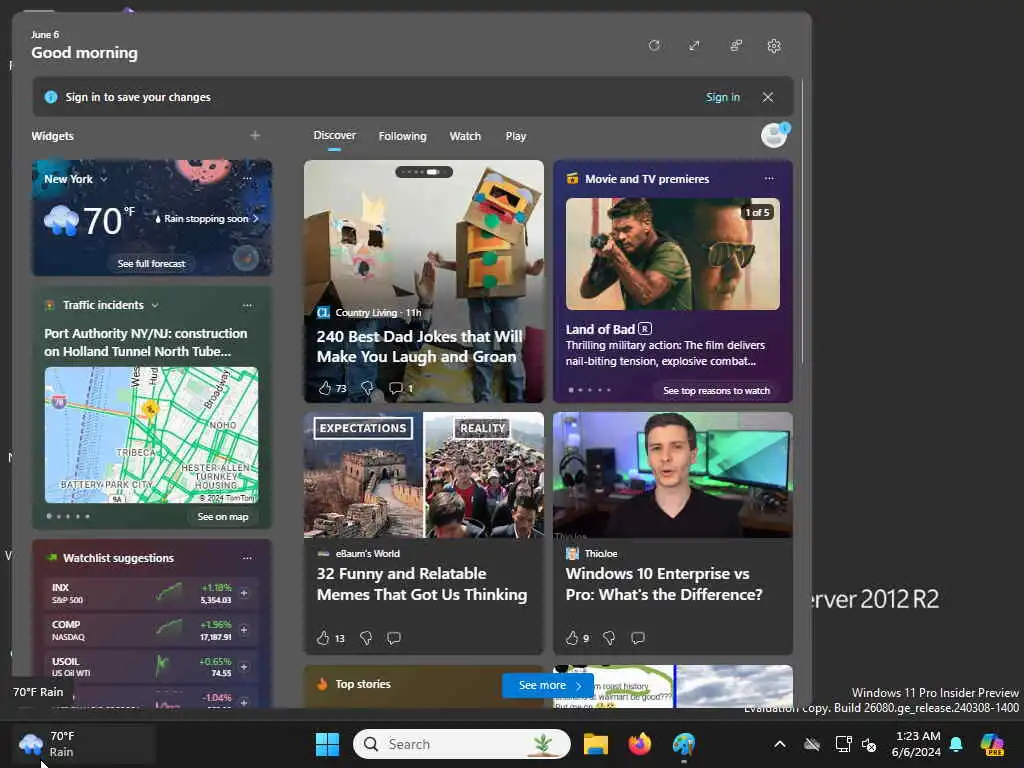Click the See more button
1024x768 pixels.
(548, 685)
